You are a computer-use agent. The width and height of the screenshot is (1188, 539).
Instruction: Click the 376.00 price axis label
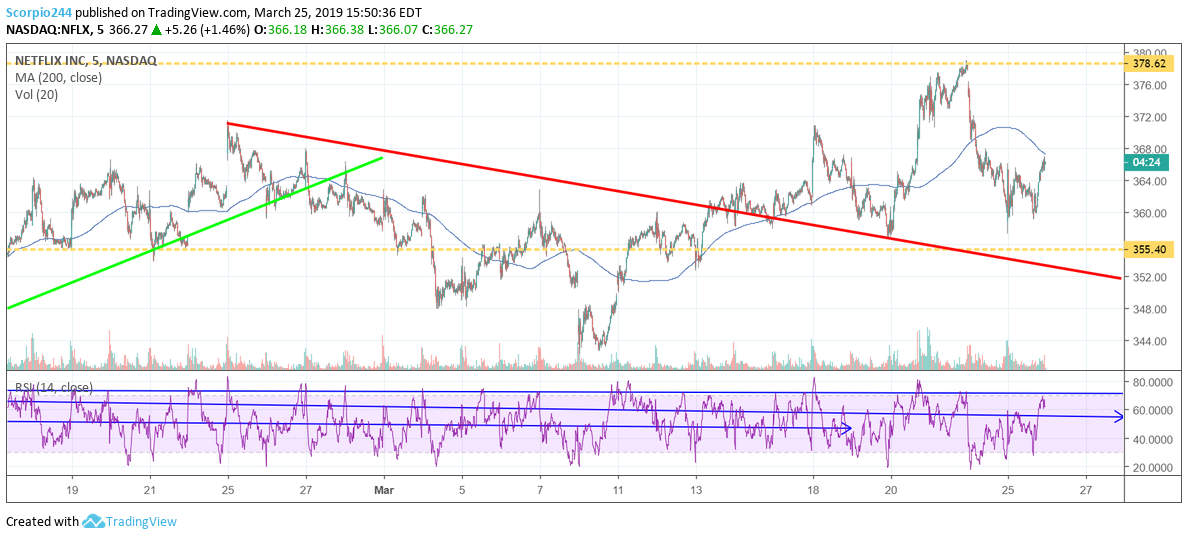click(x=1149, y=86)
